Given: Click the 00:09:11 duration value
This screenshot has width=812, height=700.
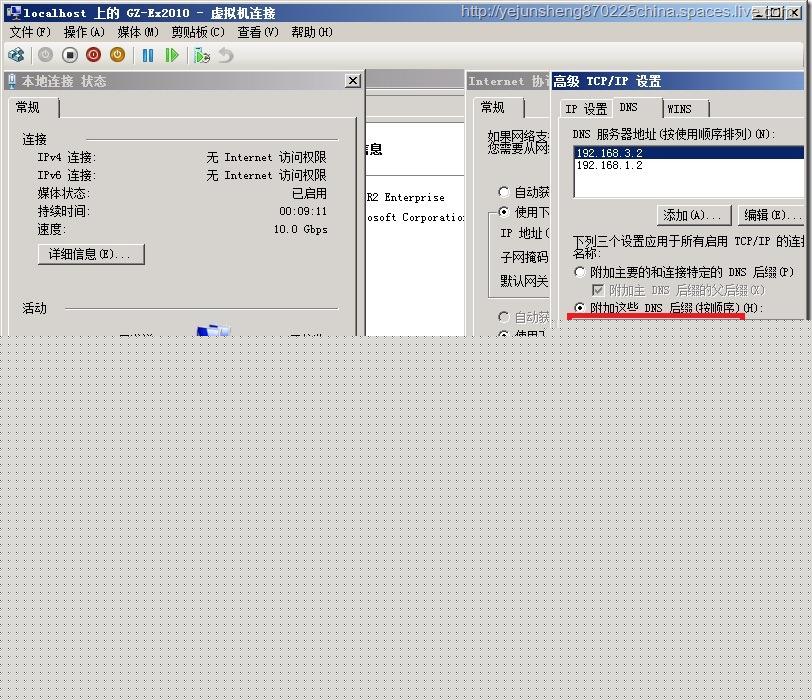Looking at the screenshot, I should (x=303, y=211).
